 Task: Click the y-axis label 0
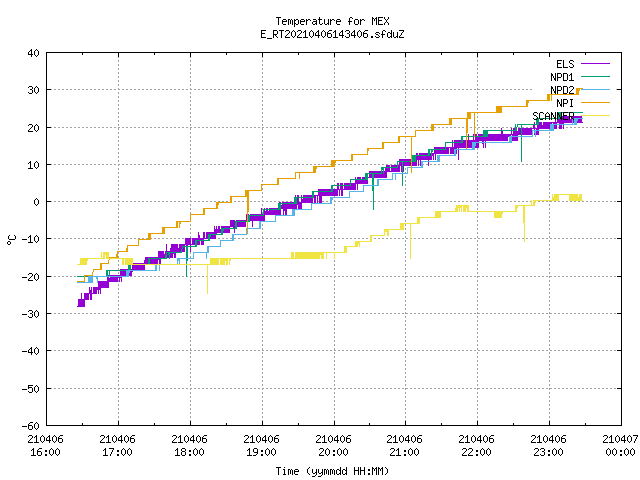37,202
